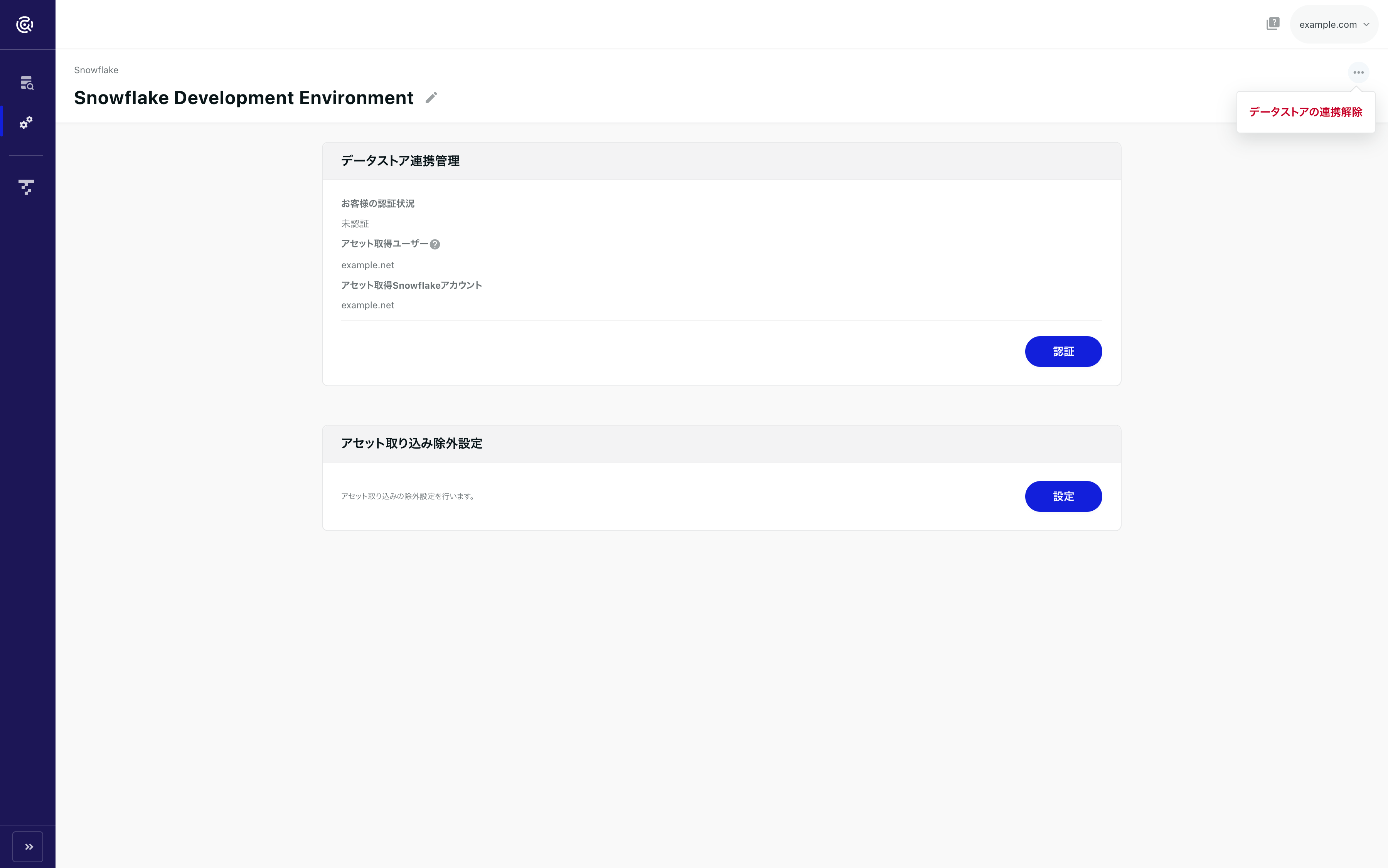Click the app logo in the sidebar
The width and height of the screenshot is (1388, 868).
(x=25, y=25)
